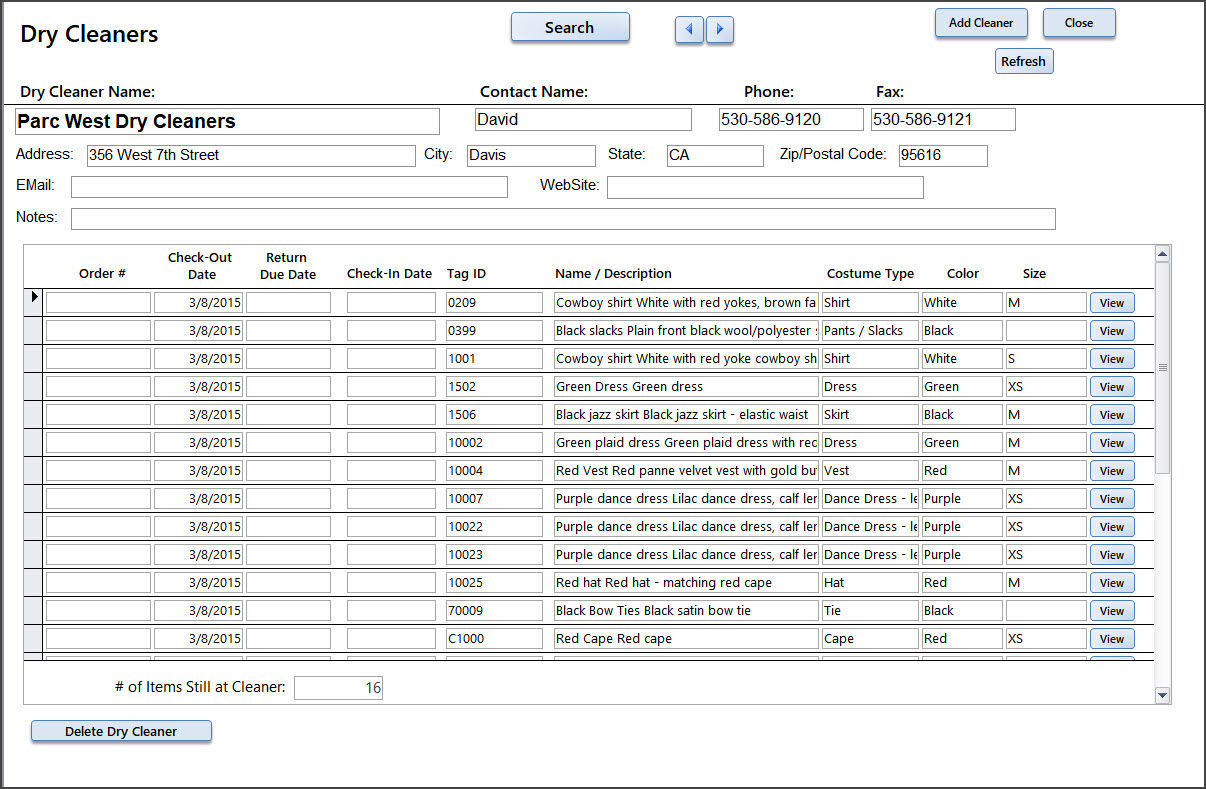
Task: Click the Refresh button
Action: (x=1023, y=62)
